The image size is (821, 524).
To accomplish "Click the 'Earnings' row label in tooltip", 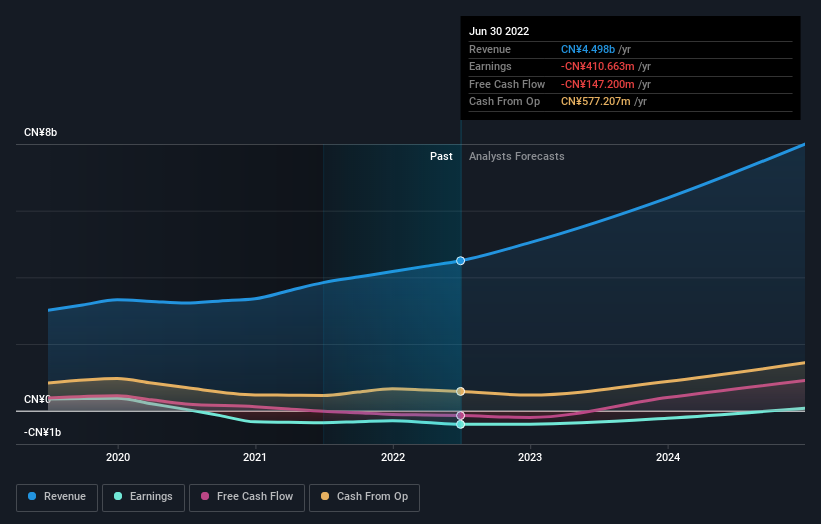I will (490, 66).
